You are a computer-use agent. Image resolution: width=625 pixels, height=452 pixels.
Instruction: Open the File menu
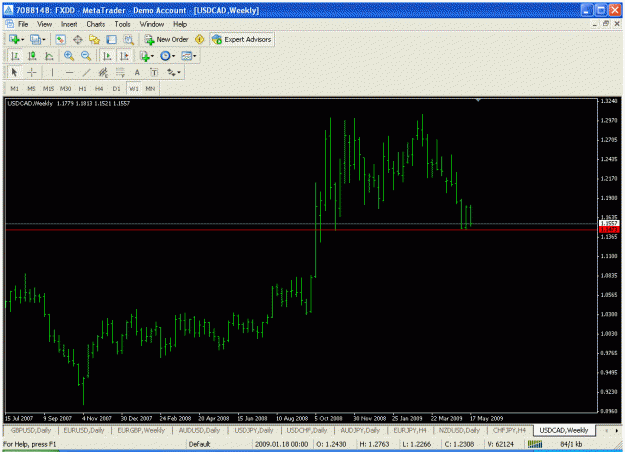pyautogui.click(x=23, y=24)
